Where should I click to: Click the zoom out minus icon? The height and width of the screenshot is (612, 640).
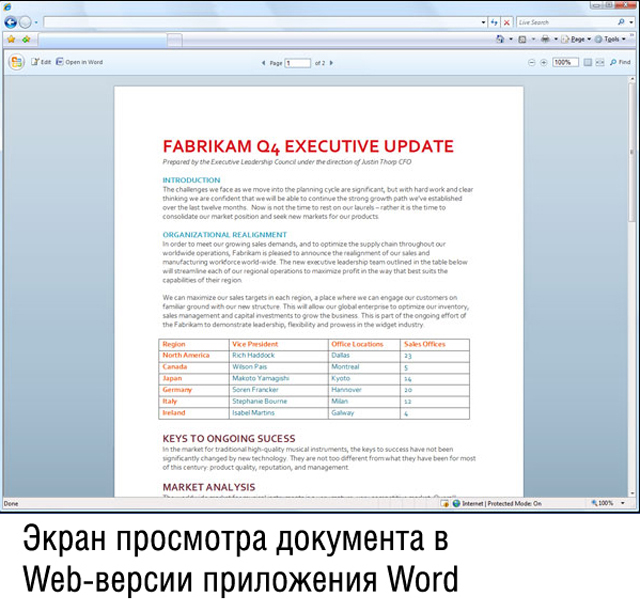531,62
